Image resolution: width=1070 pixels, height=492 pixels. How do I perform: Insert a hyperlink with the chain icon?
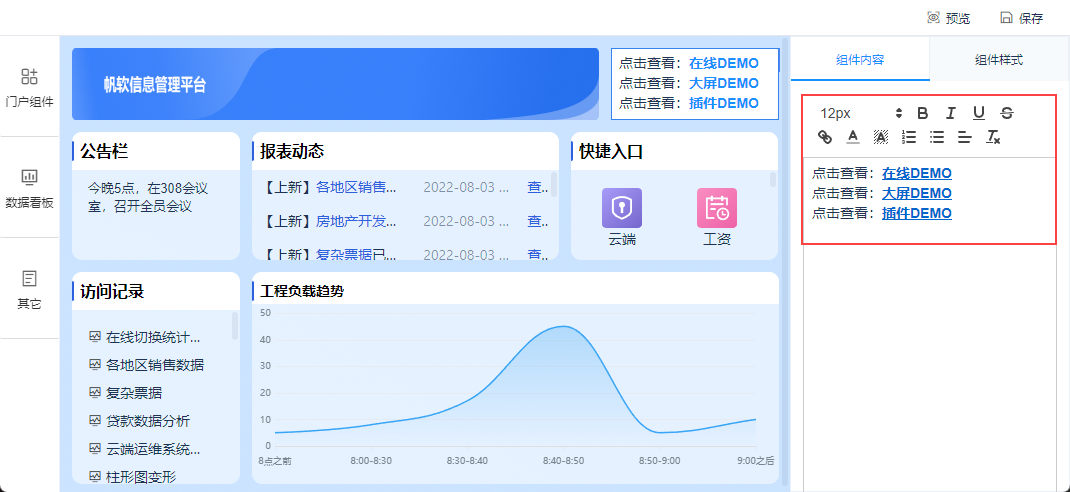825,137
